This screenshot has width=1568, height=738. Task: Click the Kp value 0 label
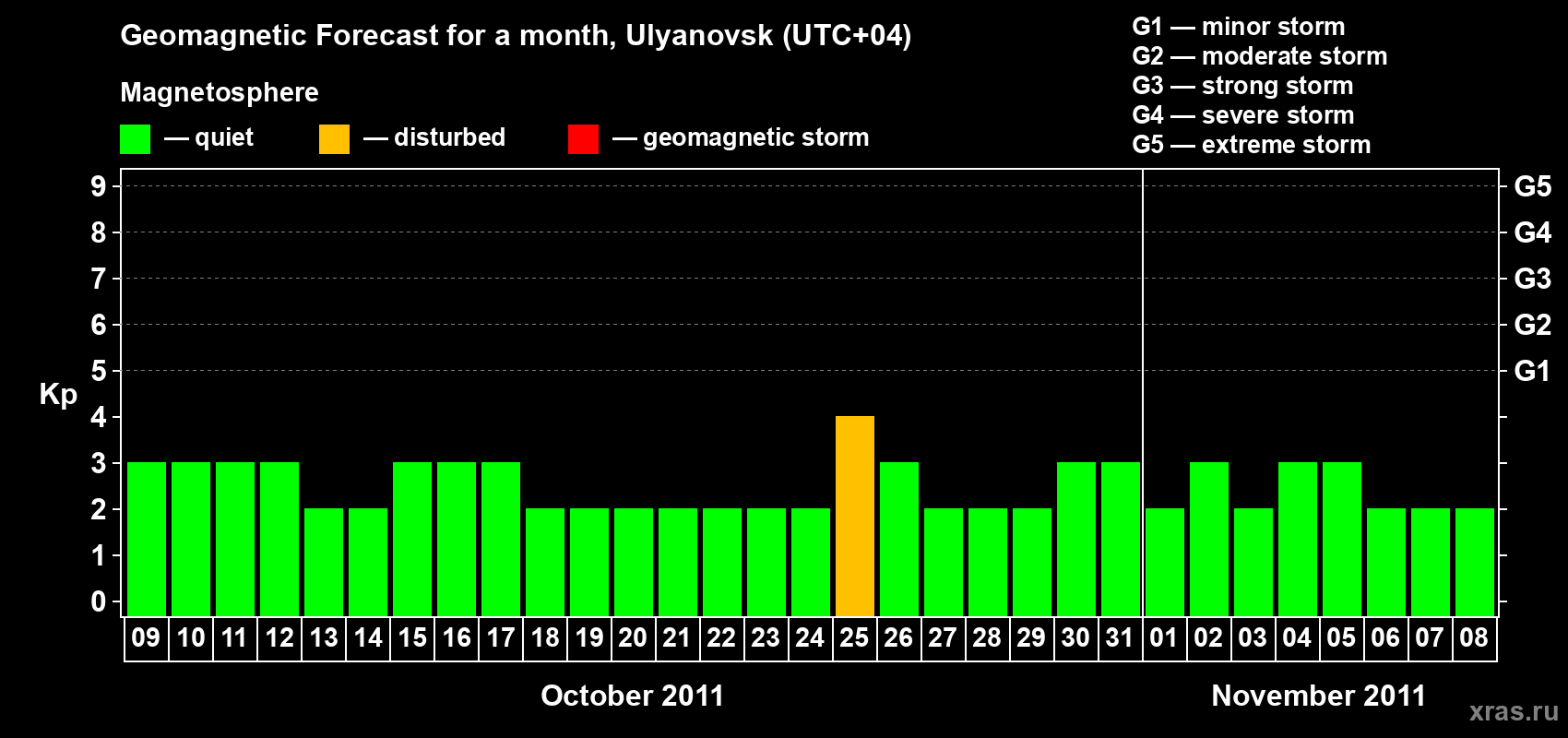99,601
